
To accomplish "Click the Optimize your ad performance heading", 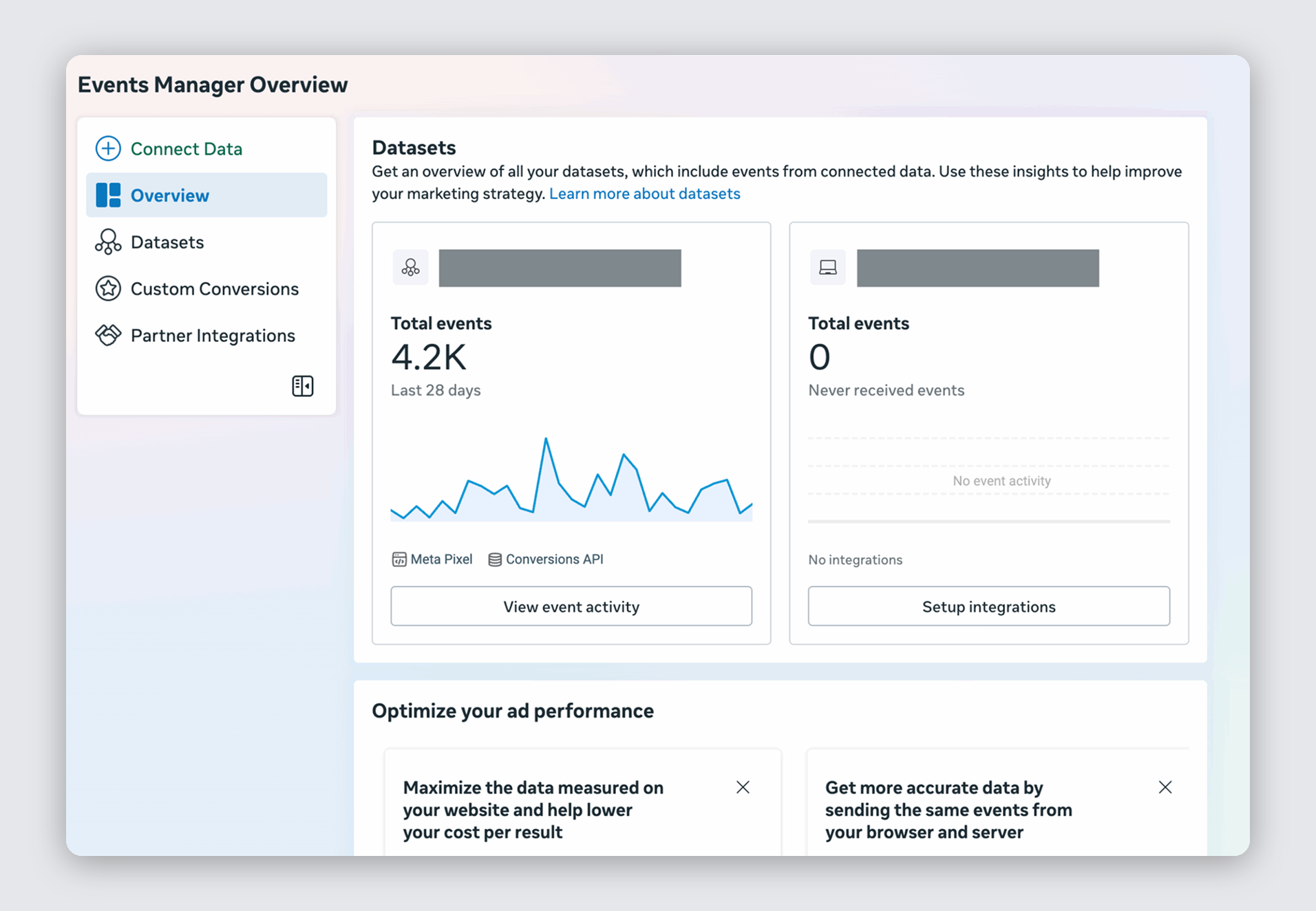I will click(513, 711).
